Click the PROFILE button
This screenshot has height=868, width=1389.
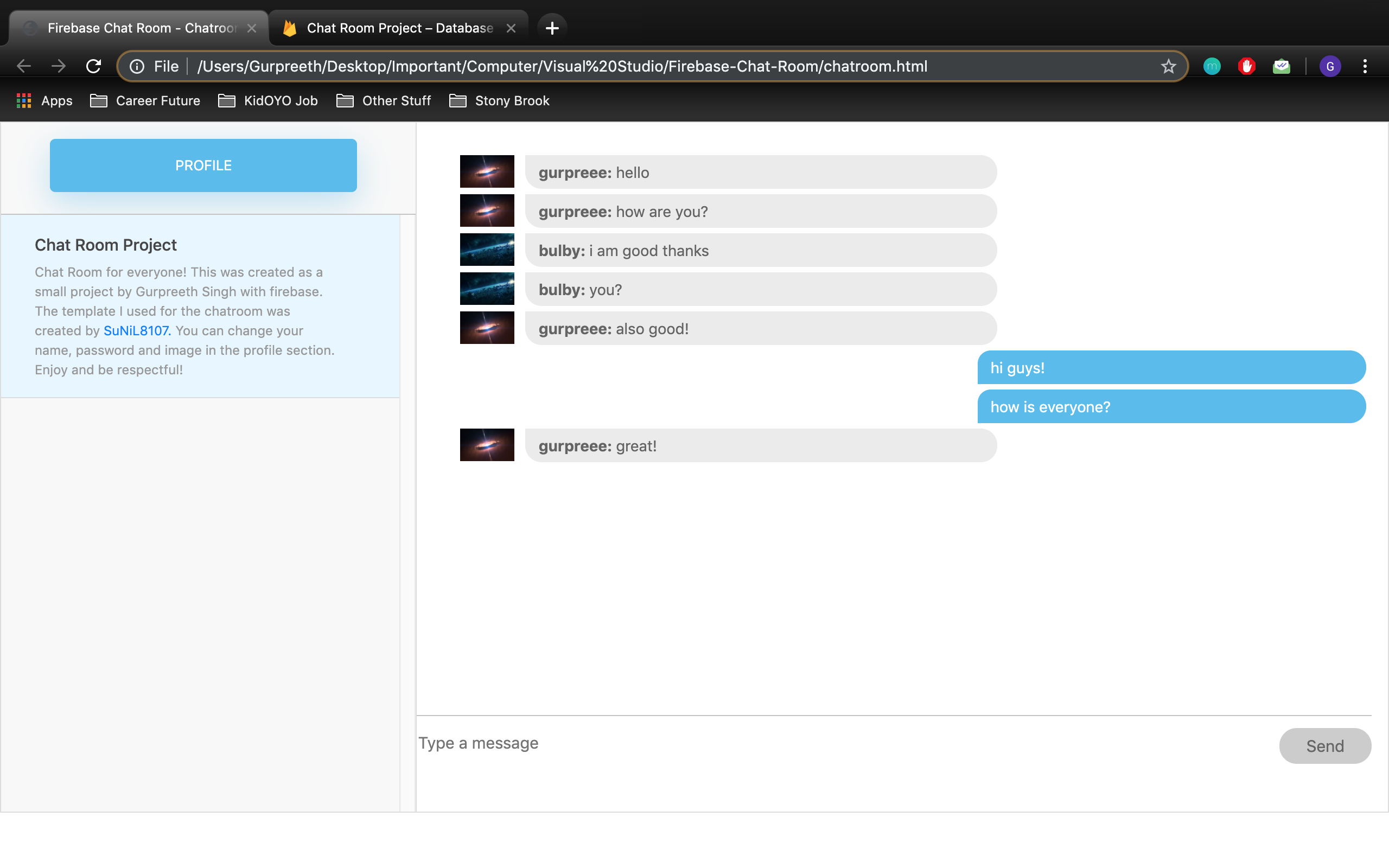[203, 165]
